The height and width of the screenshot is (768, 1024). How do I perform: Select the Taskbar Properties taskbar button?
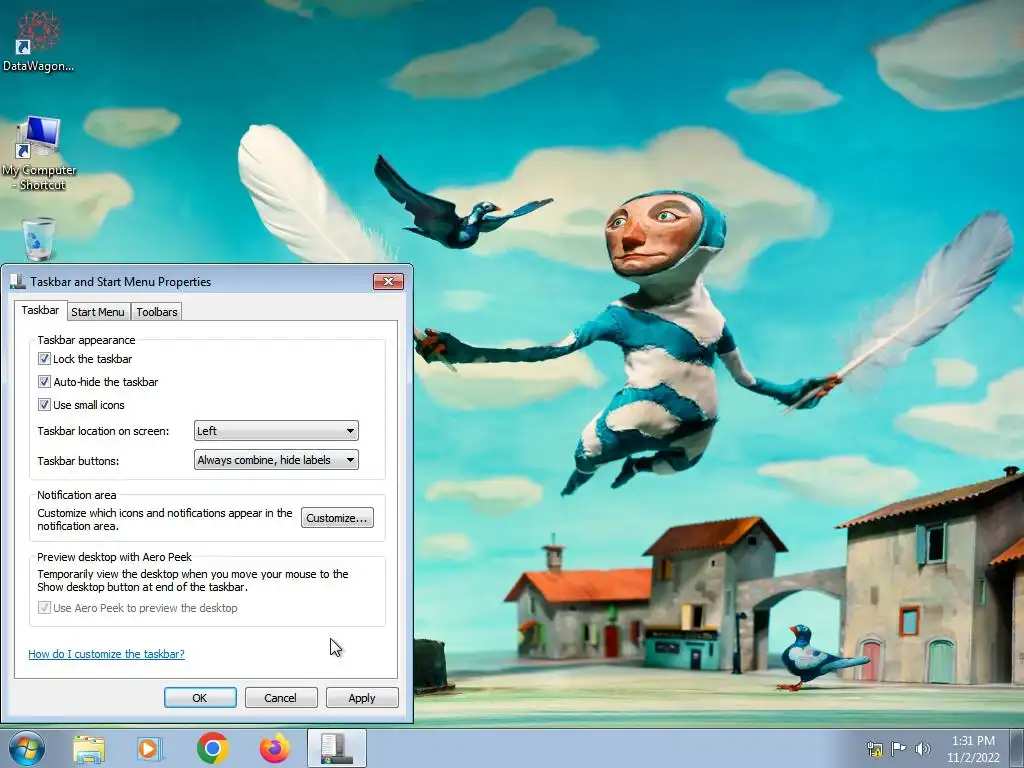pos(337,748)
